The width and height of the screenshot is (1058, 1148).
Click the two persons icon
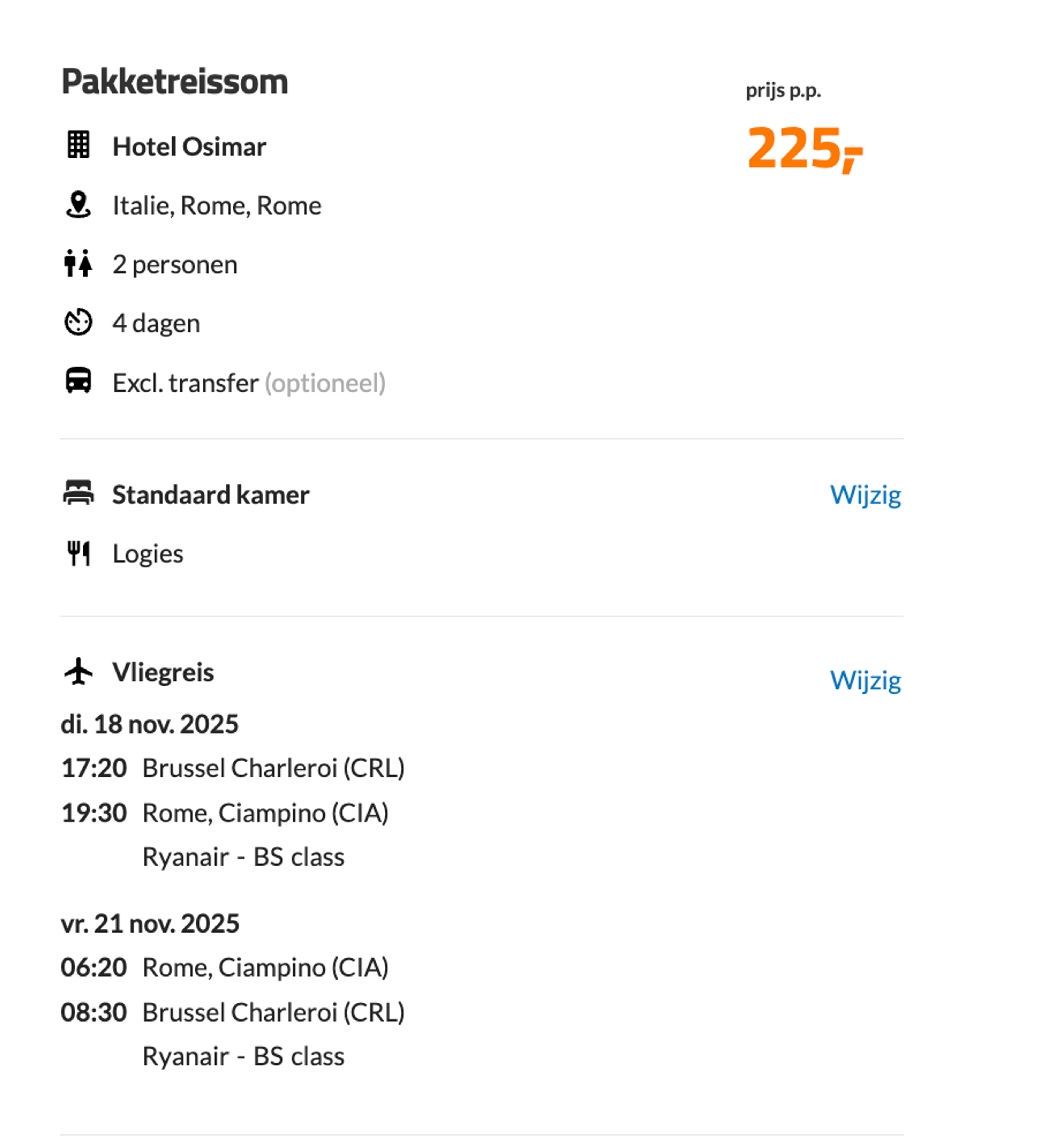point(78,263)
